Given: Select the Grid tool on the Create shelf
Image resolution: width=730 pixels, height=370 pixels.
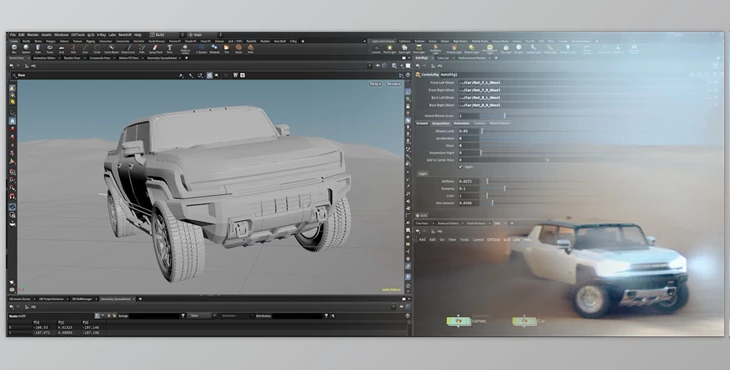Looking at the screenshot, I should [x=61, y=48].
